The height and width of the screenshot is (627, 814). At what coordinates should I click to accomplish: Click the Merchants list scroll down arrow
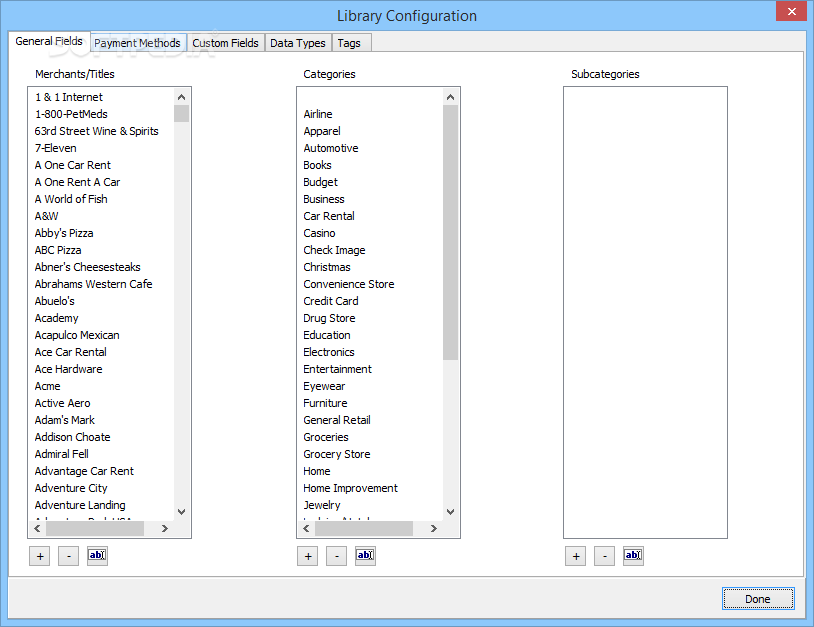coord(181,512)
